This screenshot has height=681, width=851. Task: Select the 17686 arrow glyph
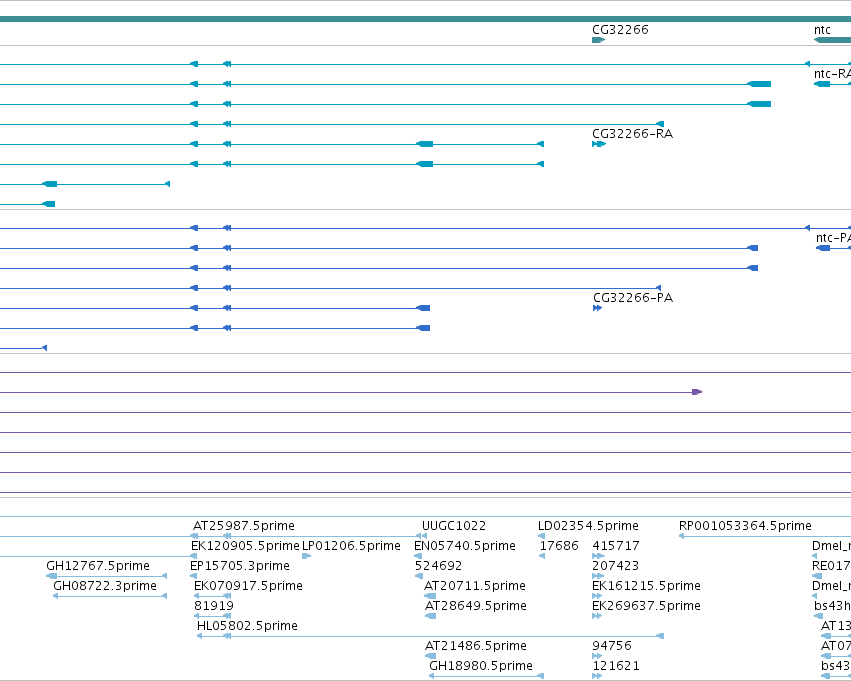click(542, 556)
